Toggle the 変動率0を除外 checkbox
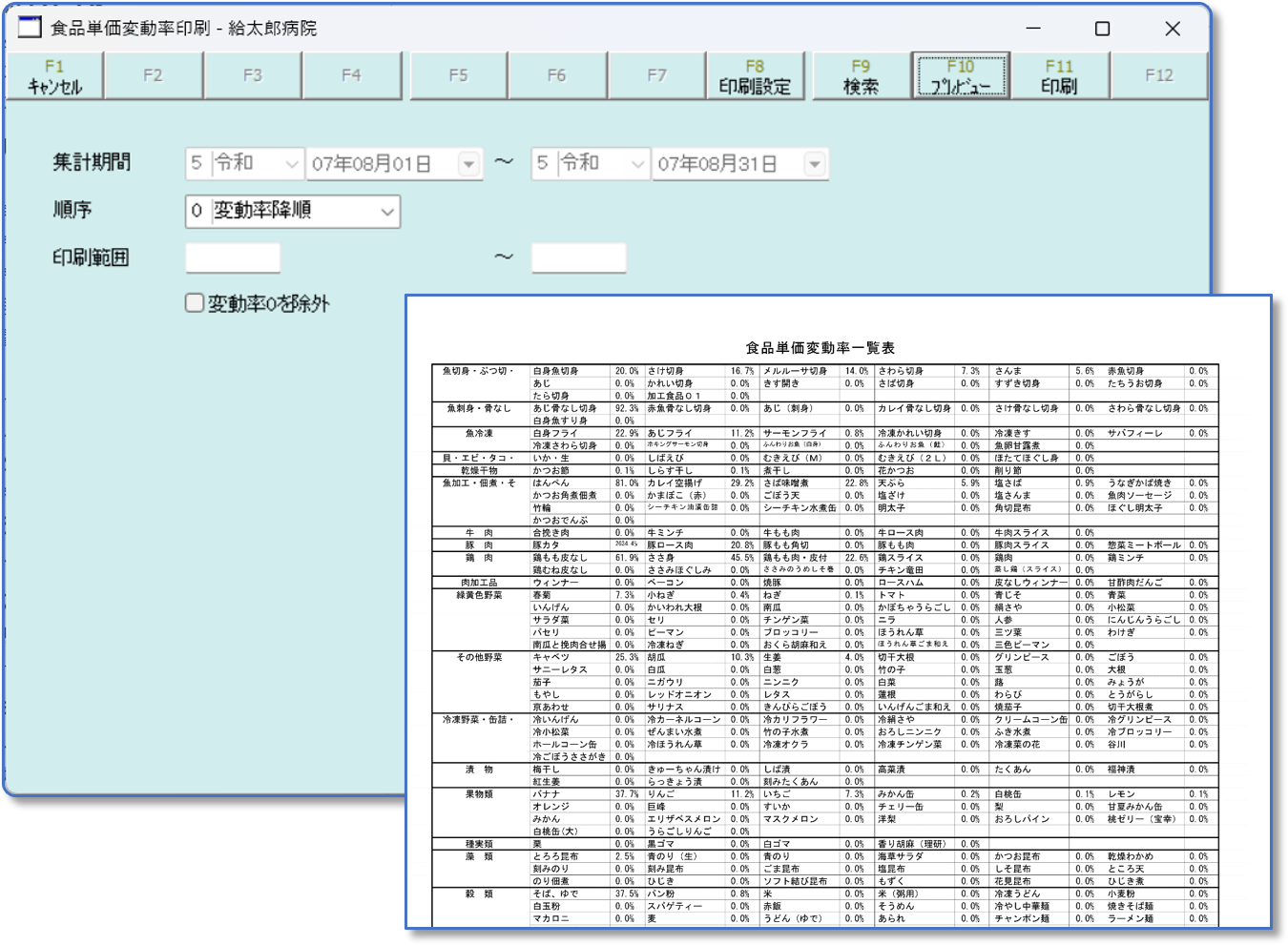The height and width of the screenshot is (945, 1288). [x=195, y=303]
